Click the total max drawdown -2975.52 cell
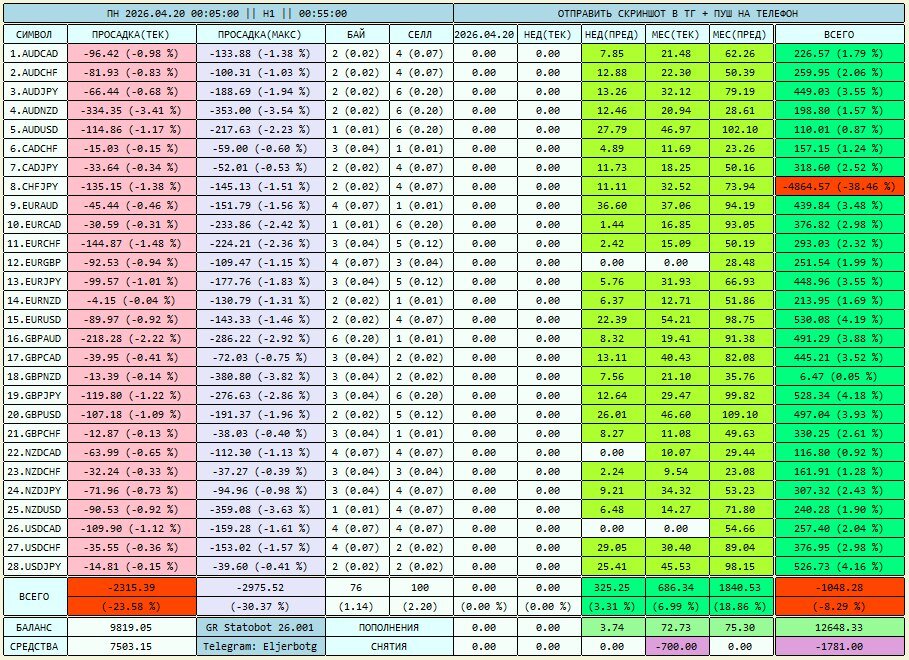The image size is (909, 660). point(260,588)
